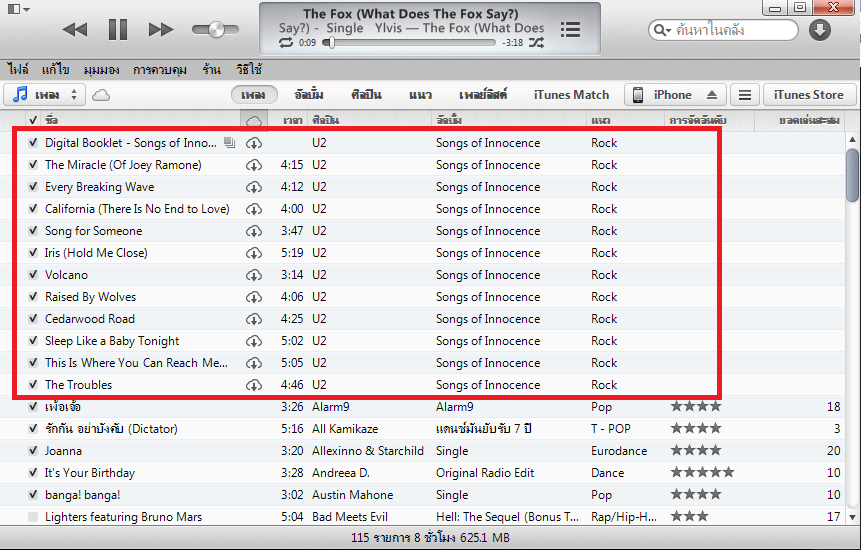The image size is (862, 550).
Task: Toggle the header check-all checkbox
Action: (33, 120)
